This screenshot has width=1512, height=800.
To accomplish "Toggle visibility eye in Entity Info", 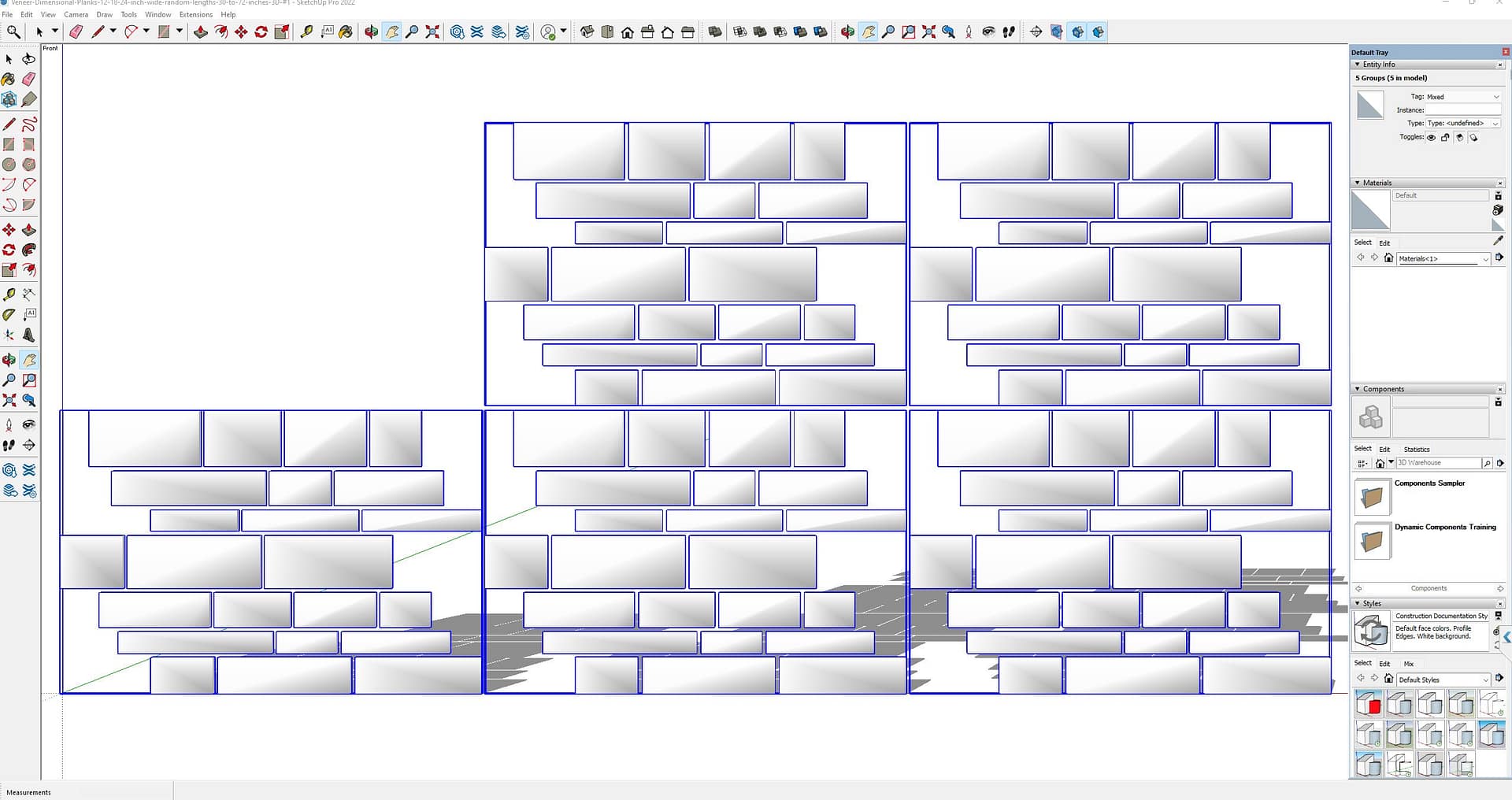I will point(1431,137).
